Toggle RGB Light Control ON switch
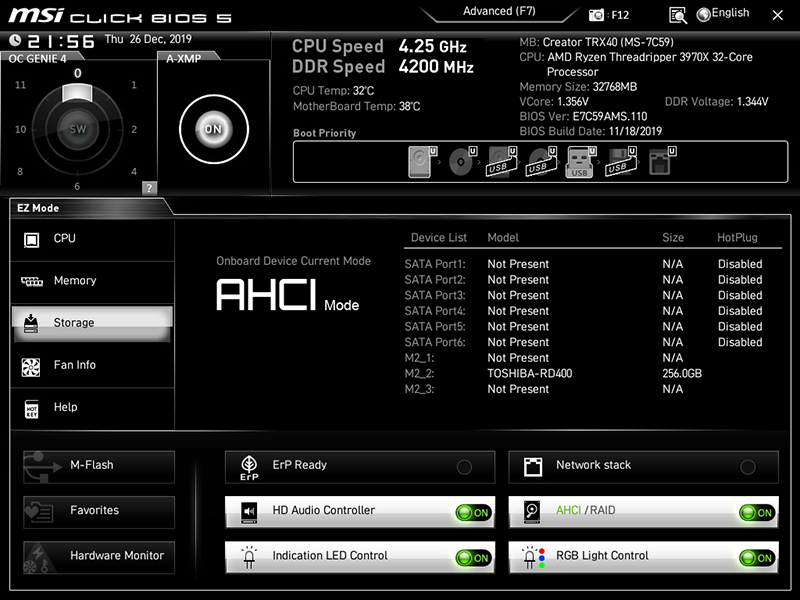Viewport: 800px width, 600px height. coord(757,558)
